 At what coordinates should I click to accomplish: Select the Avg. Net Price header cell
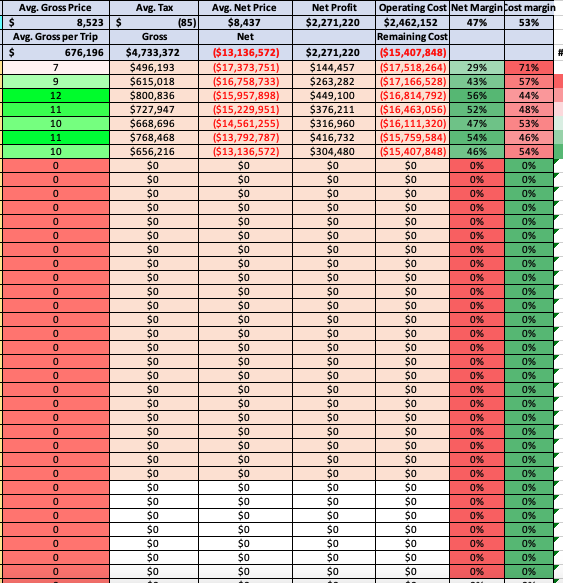point(245,8)
